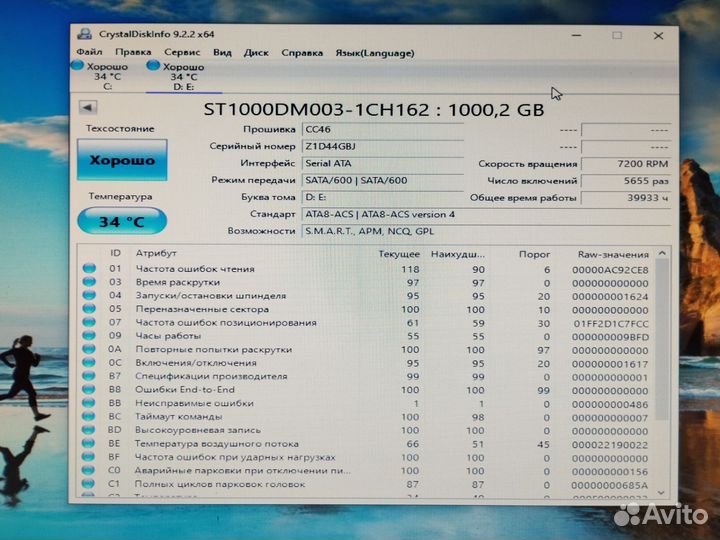Click the power-on count 5655 раз
The image size is (720, 540).
click(626, 181)
